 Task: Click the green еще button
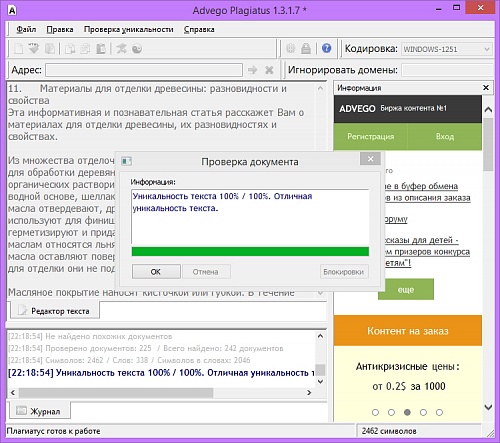[x=406, y=289]
